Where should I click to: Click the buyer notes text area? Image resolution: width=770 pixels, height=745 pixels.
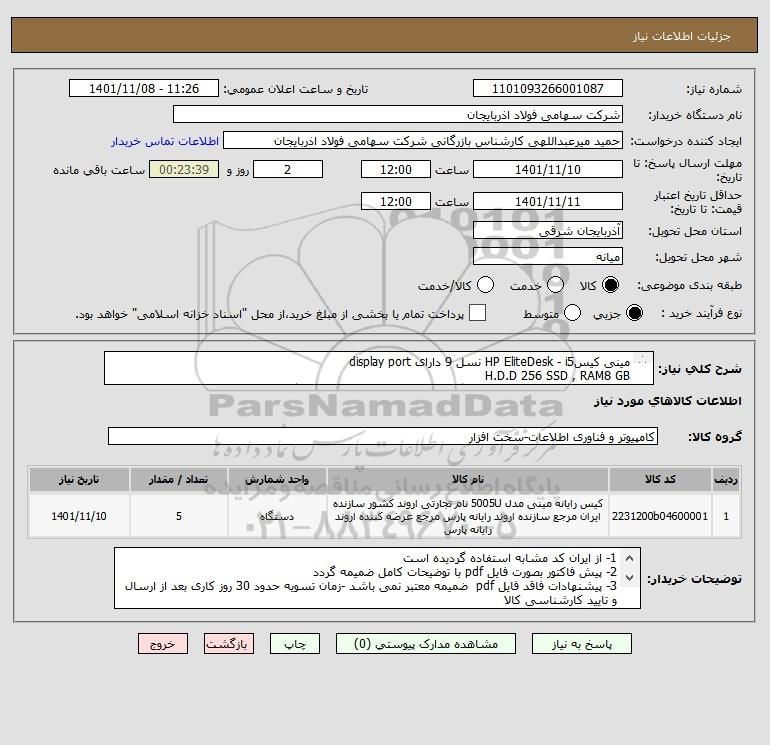click(x=377, y=578)
